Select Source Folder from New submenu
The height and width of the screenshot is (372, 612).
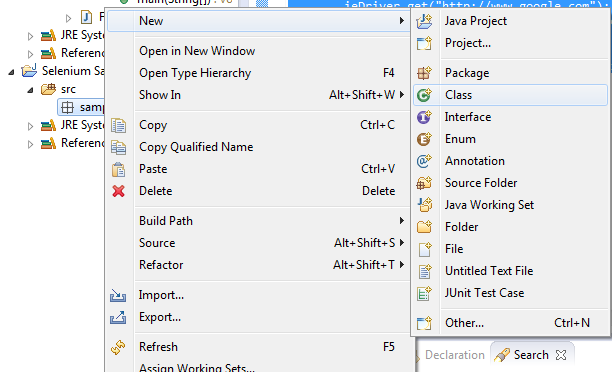(x=481, y=183)
